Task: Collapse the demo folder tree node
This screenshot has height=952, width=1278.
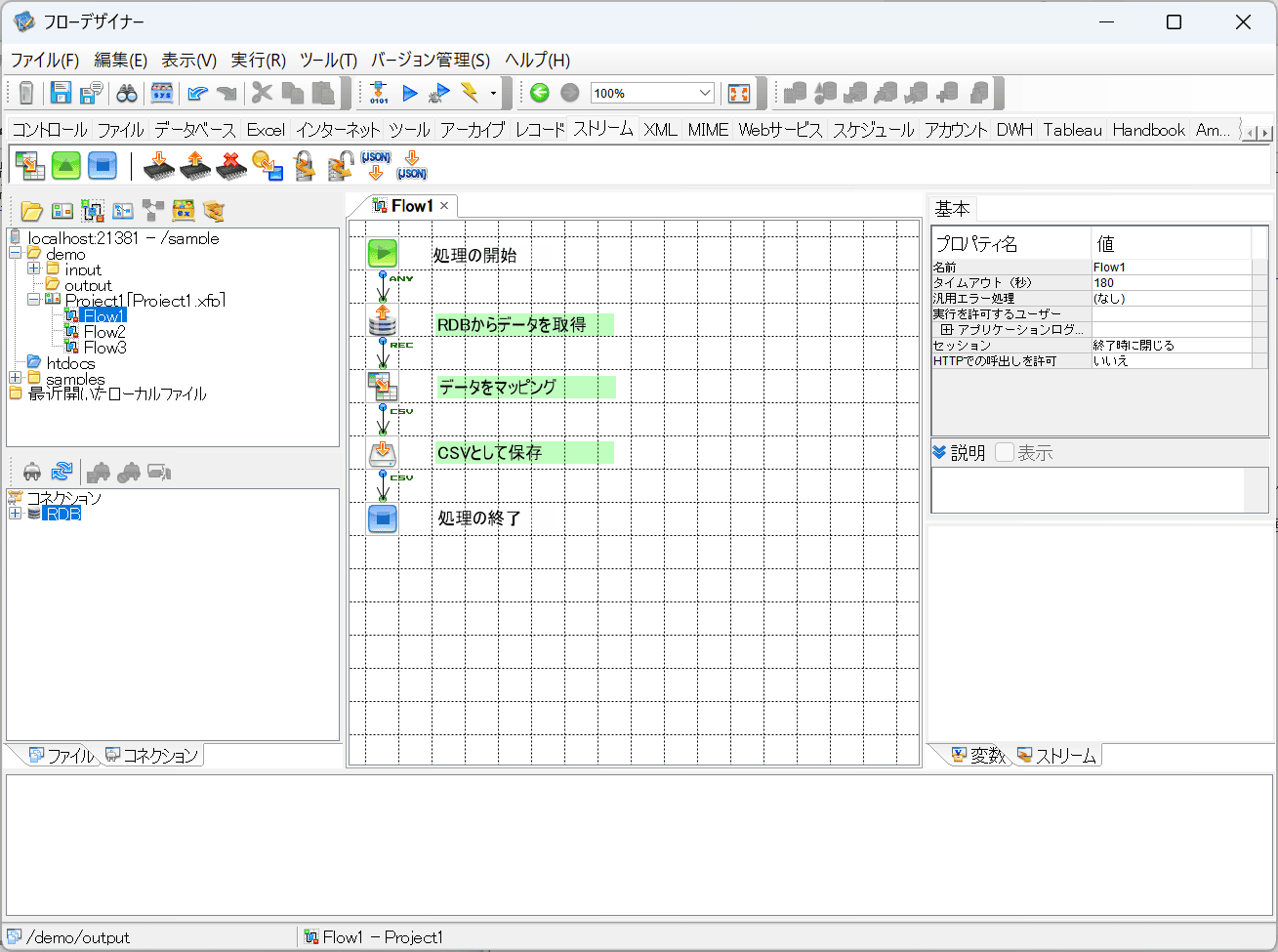Action: (x=16, y=254)
